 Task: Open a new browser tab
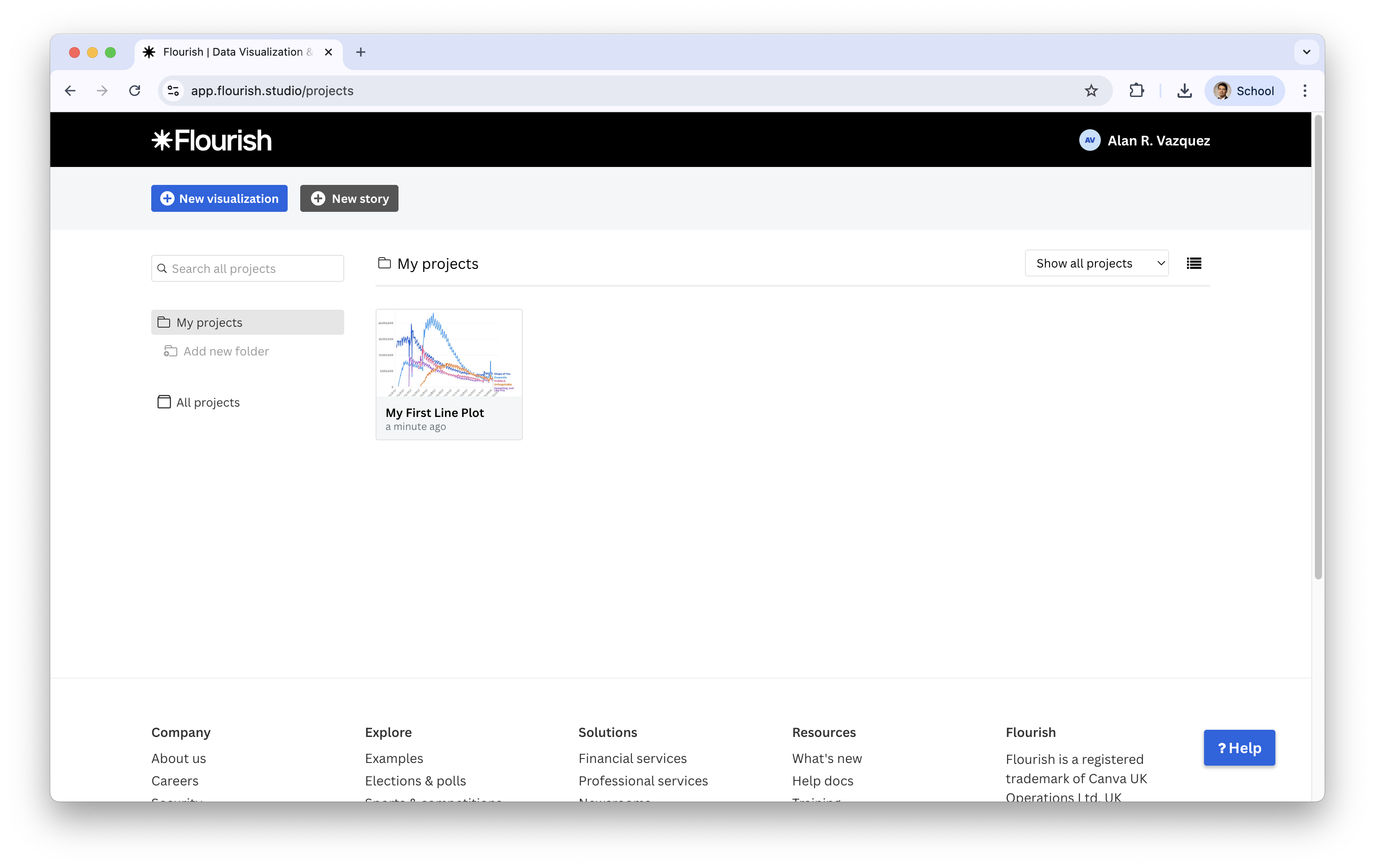coord(361,52)
